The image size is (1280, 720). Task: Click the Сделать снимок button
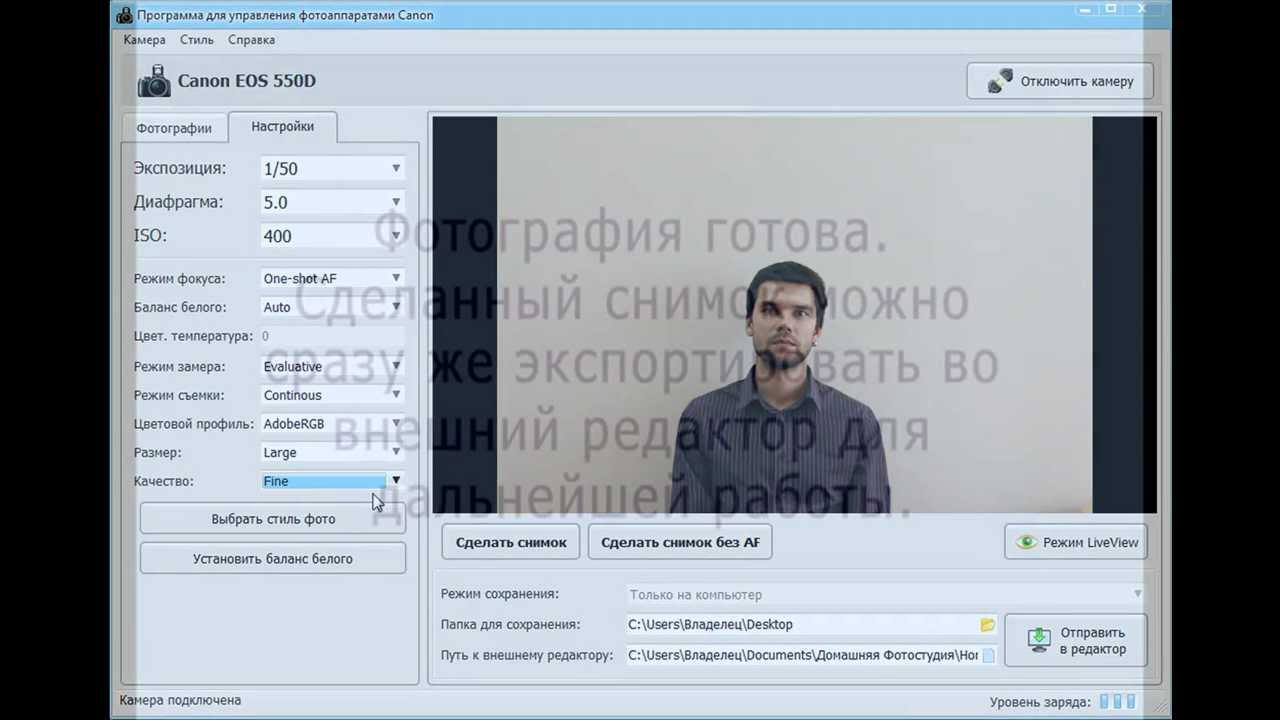pos(511,542)
